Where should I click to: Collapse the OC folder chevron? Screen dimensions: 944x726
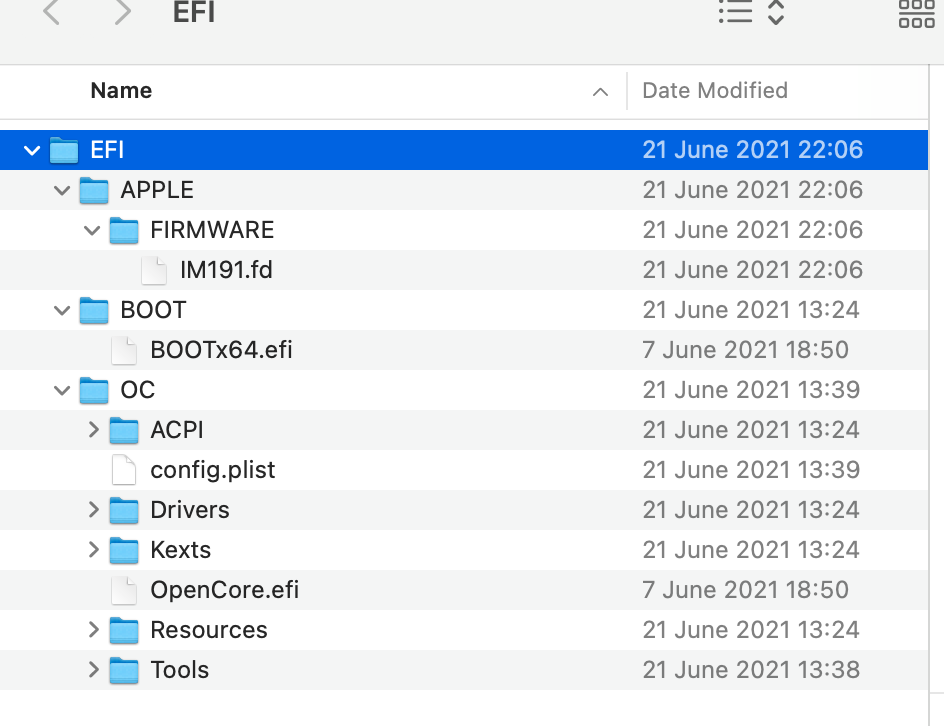point(62,390)
